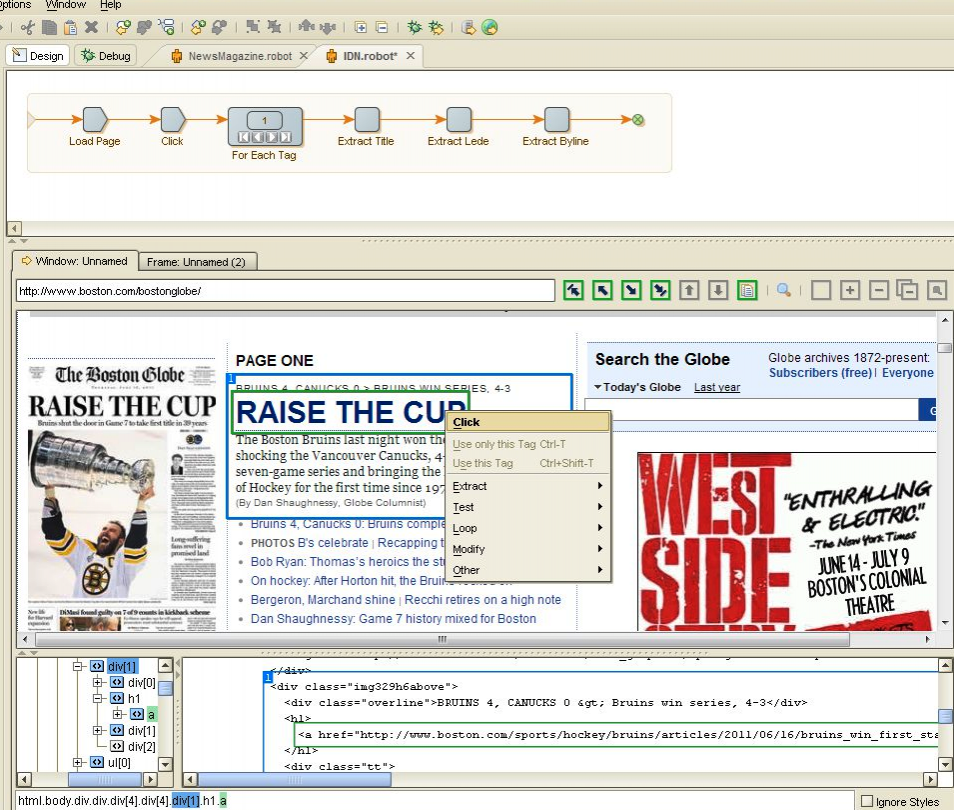Switch to Debug mode
Image resolution: width=954 pixels, height=810 pixels.
106,55
